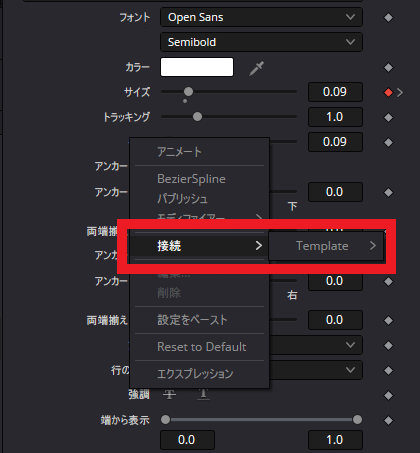The width and height of the screenshot is (420, 453).
Task: Expand the Template submenu
Action: (326, 246)
